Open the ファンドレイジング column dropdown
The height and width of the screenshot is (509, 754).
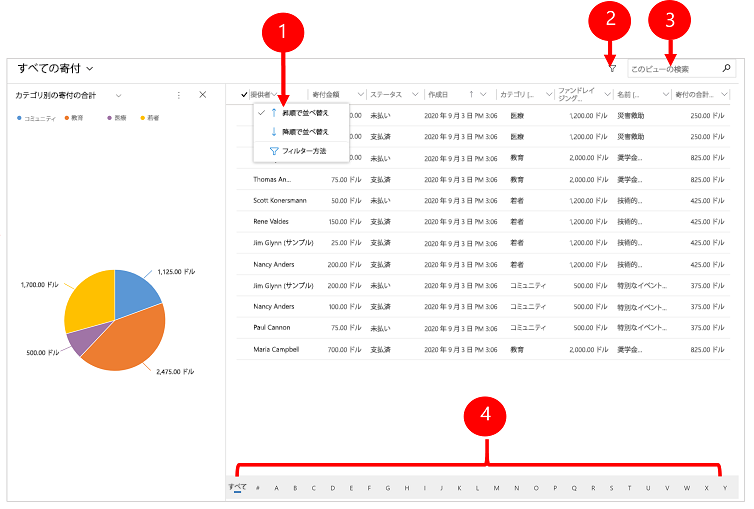pyautogui.click(x=607, y=94)
